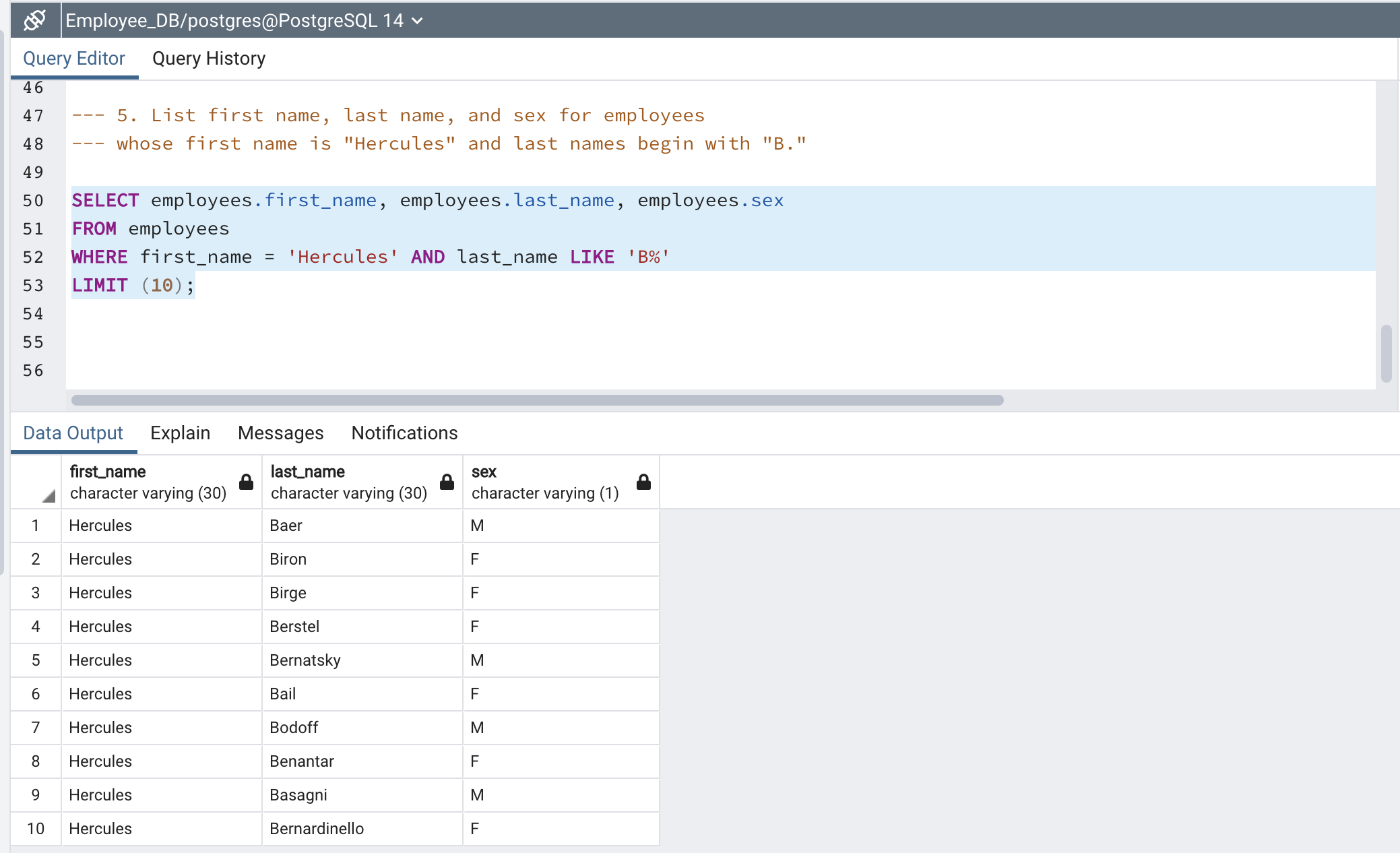The height and width of the screenshot is (853, 1400).
Task: Click the cell containing Berstel
Action: coord(362,627)
